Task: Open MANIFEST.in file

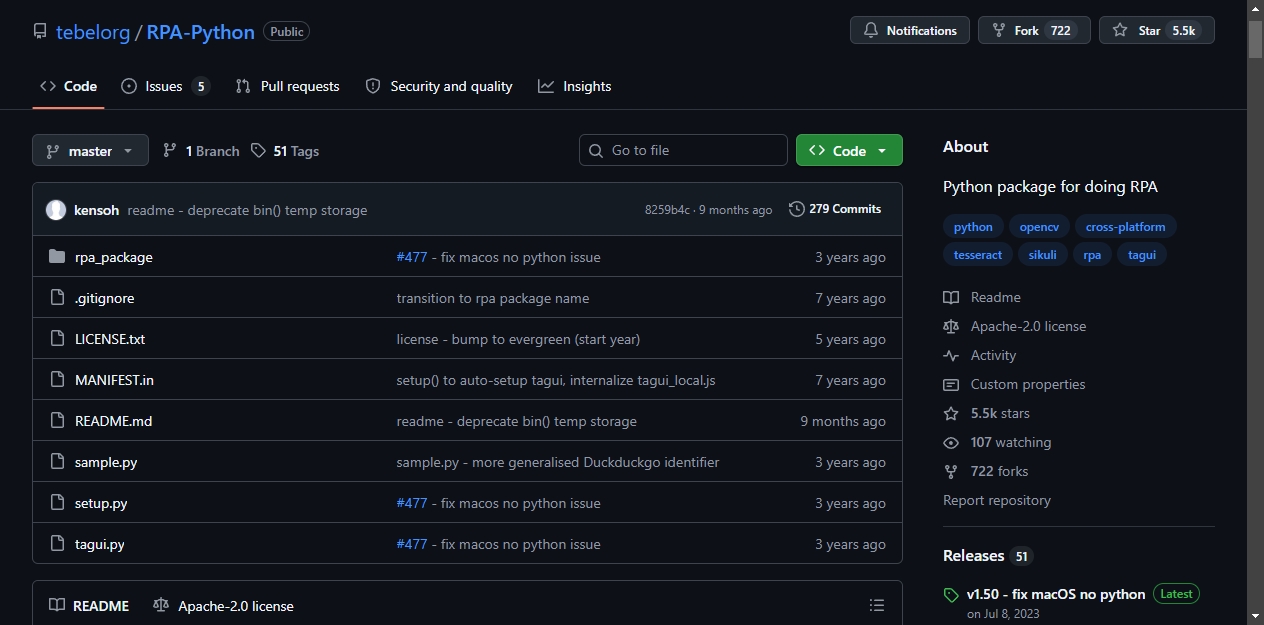Action: tap(114, 380)
